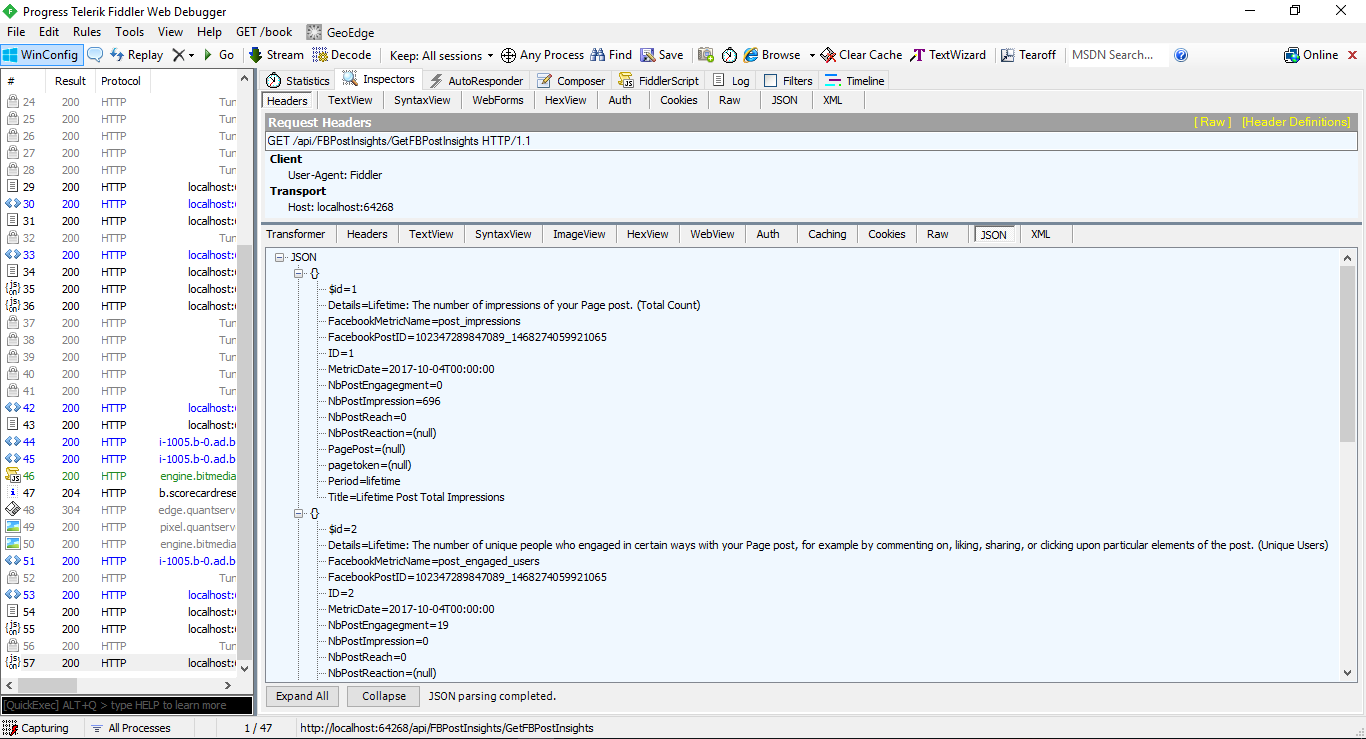The height and width of the screenshot is (739, 1366).
Task: Open the File menu
Action: pyautogui.click(x=16, y=32)
